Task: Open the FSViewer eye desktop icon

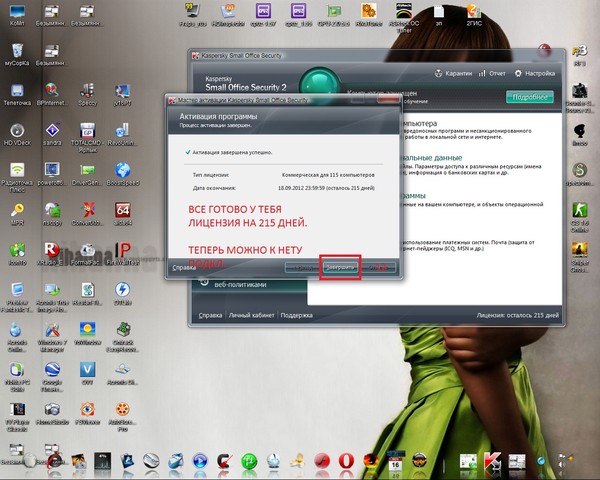Action: 88,413
